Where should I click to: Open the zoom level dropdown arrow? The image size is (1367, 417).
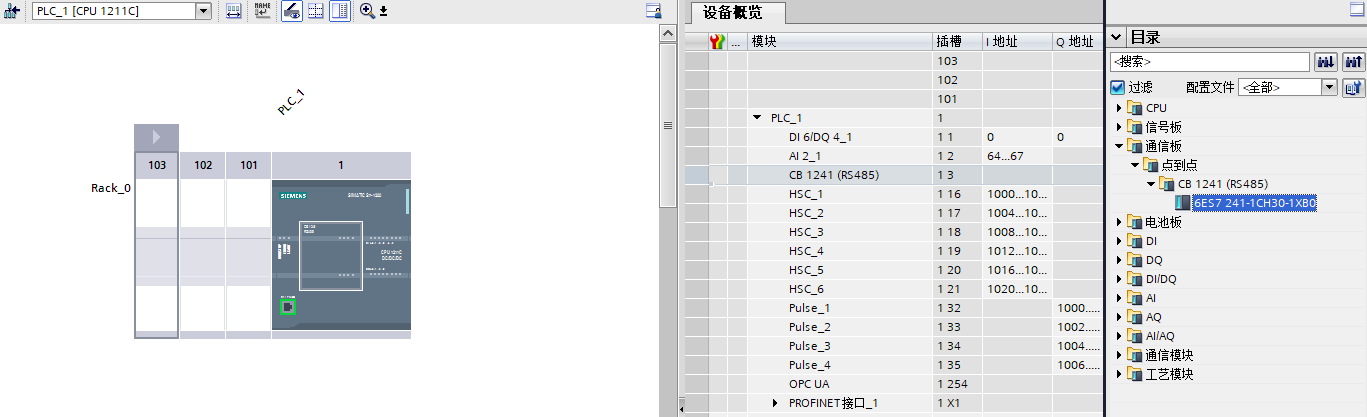383,12
